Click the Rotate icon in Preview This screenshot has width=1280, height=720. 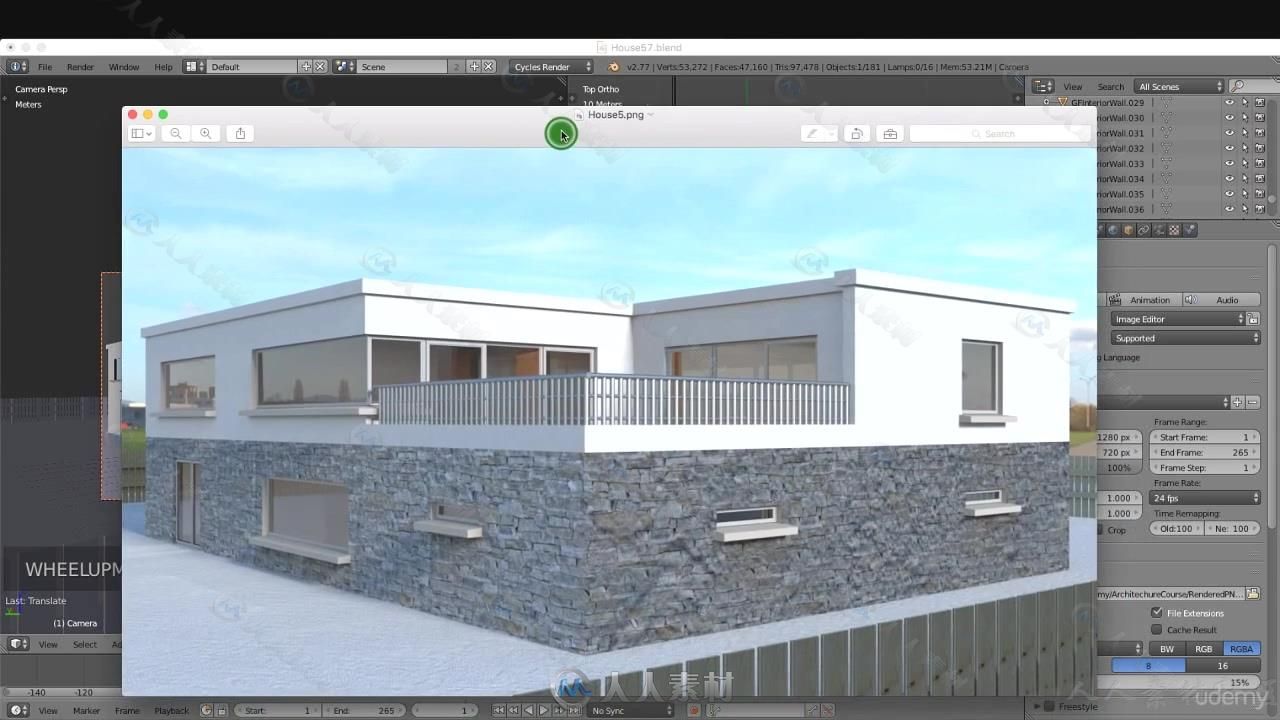[x=857, y=133]
